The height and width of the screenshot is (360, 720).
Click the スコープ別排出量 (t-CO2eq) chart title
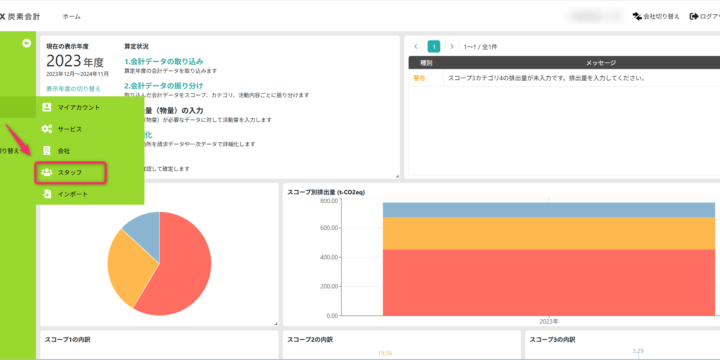tap(326, 192)
